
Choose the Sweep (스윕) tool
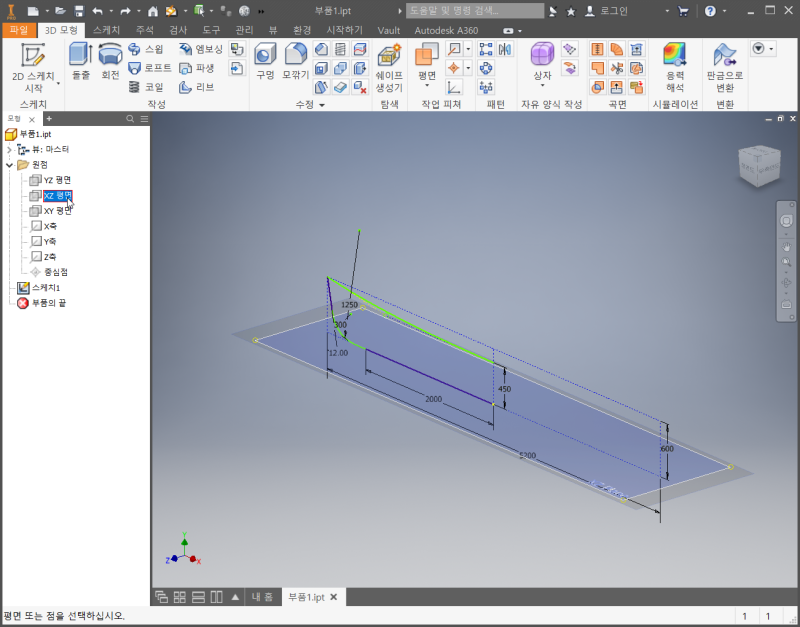[146, 49]
